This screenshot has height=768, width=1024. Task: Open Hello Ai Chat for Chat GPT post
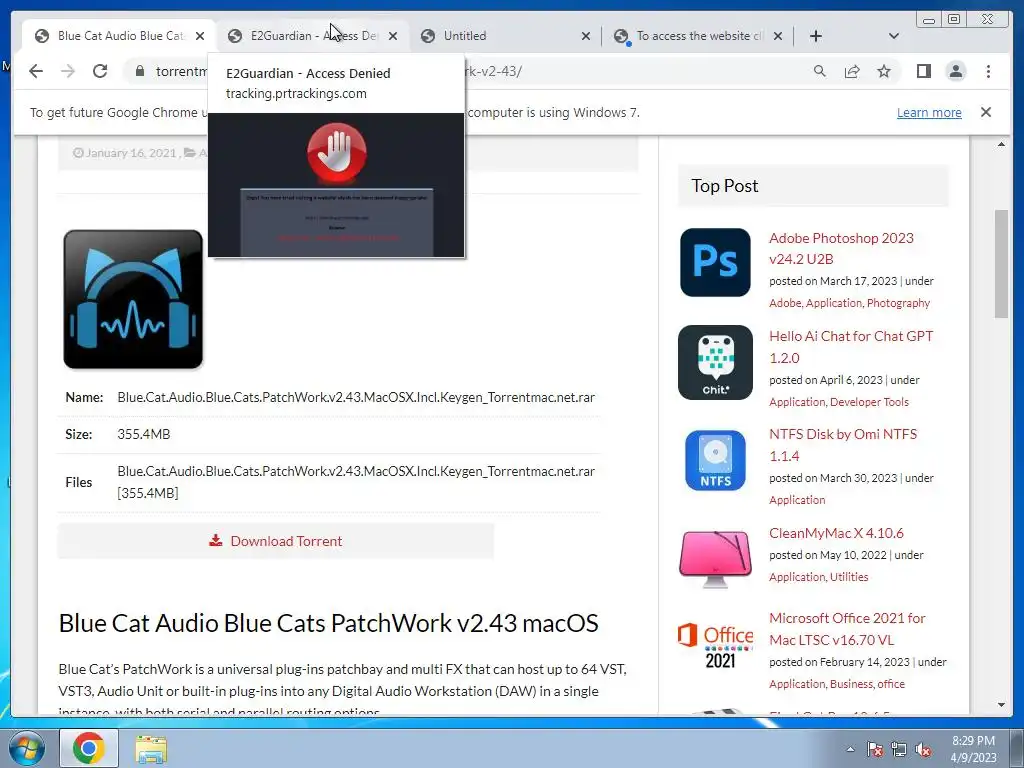tap(851, 347)
